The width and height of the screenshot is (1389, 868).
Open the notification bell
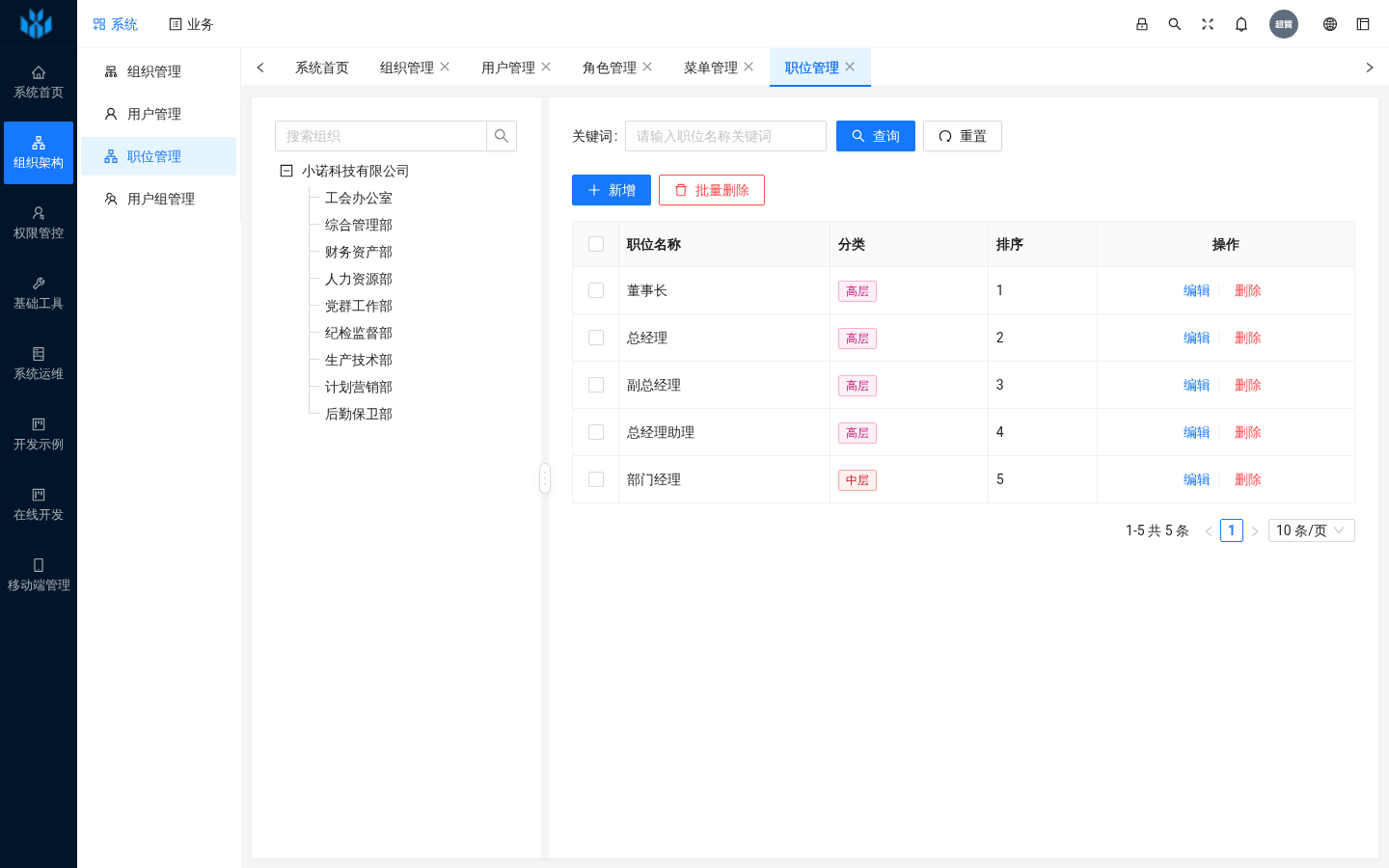pos(1241,24)
